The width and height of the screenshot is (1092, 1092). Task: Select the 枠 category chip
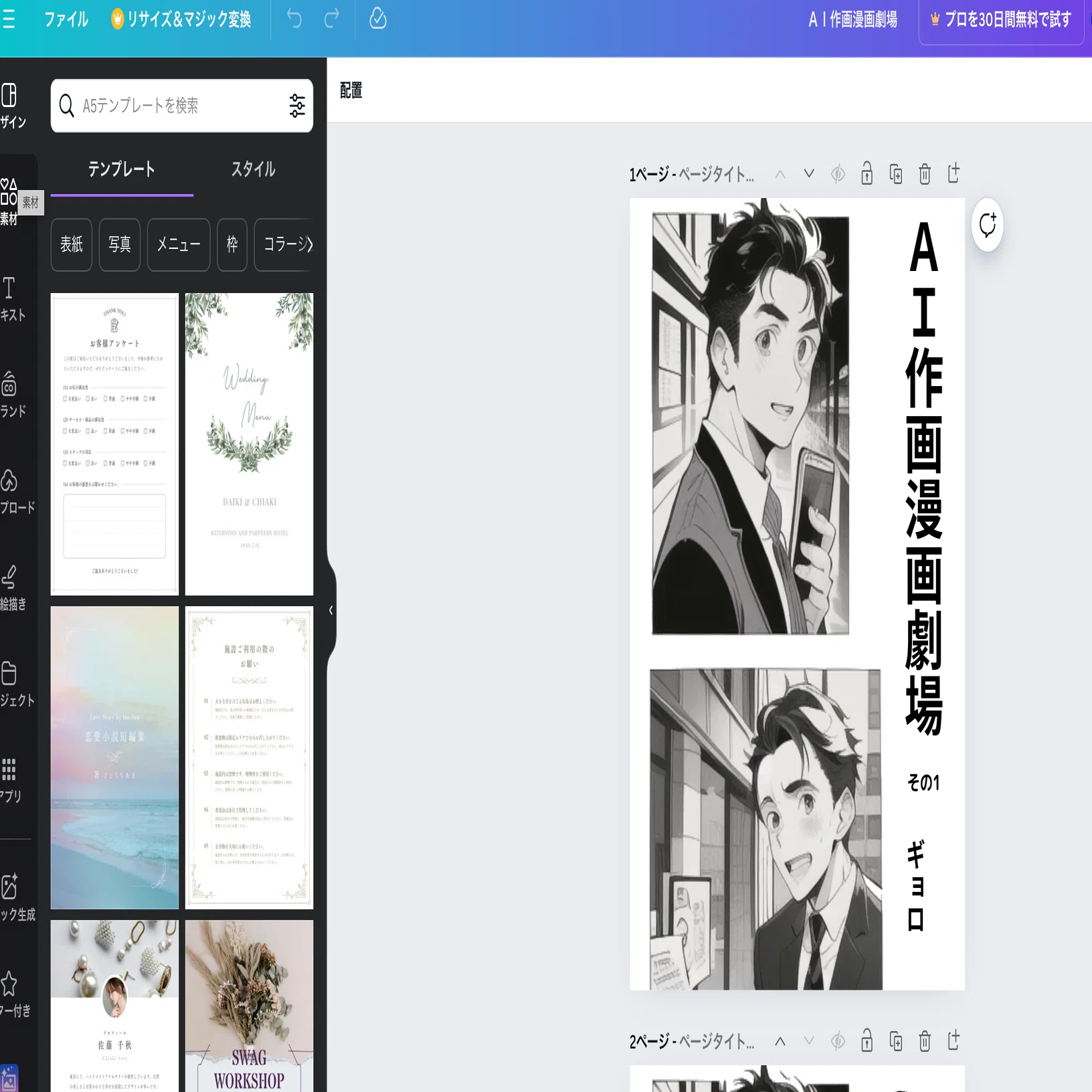(232, 244)
